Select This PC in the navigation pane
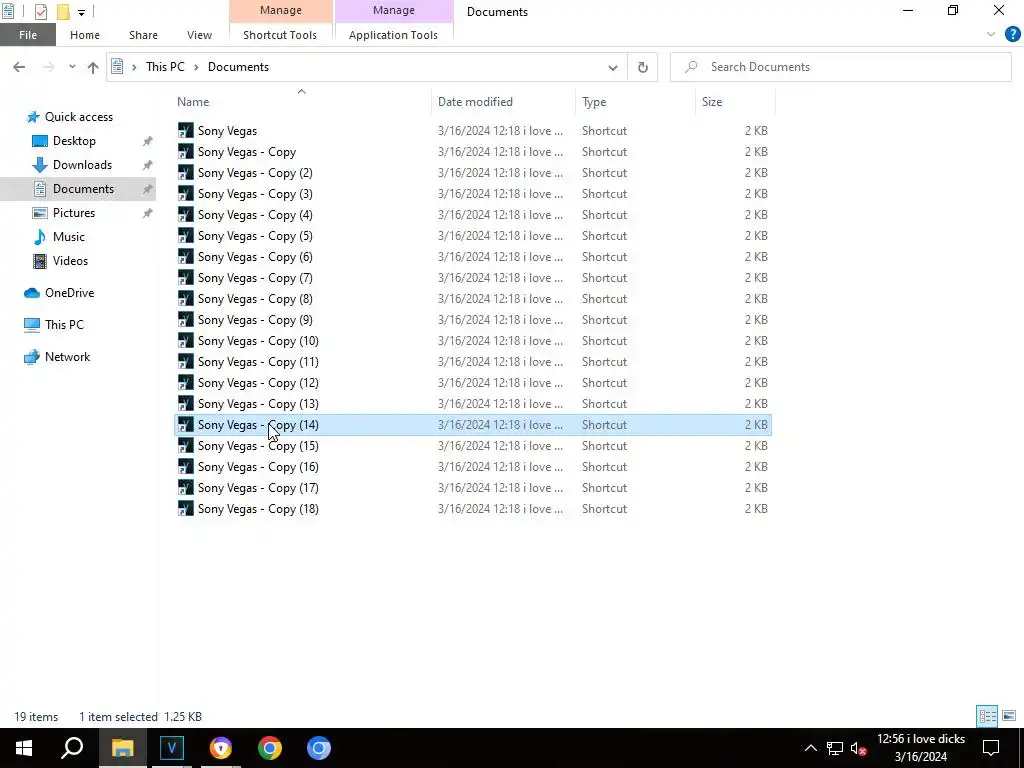Screen dimensions: 1024x768 pos(64,325)
